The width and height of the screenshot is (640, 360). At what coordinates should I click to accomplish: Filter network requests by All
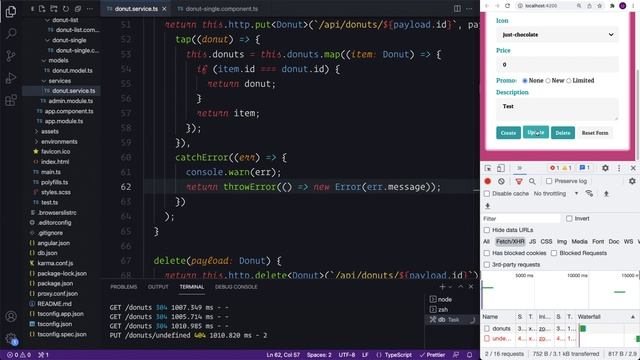tap(486, 242)
